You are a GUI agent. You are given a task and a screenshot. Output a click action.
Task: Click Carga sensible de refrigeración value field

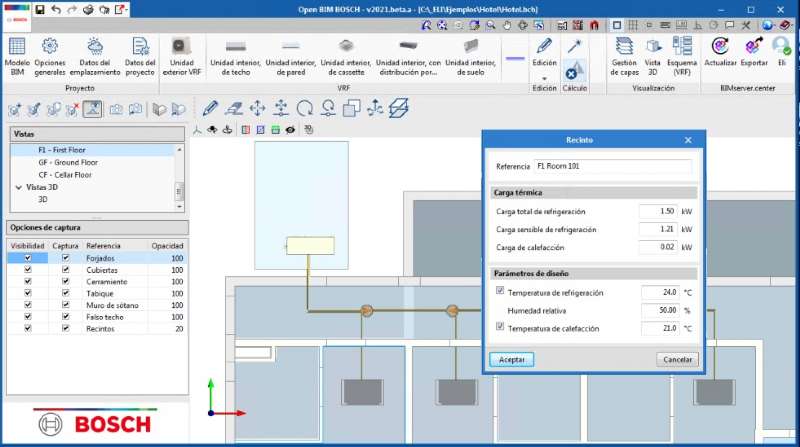(659, 229)
